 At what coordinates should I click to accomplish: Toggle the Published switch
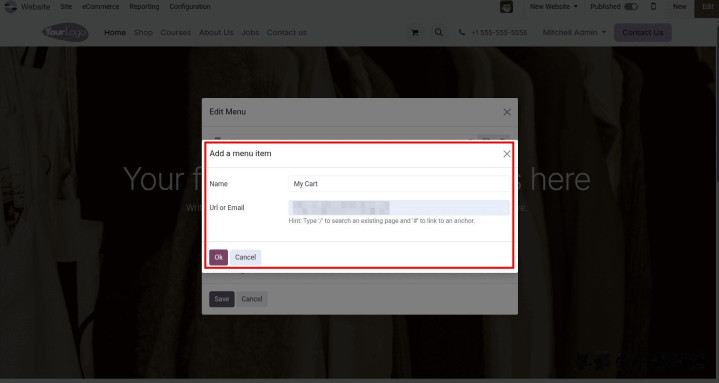[631, 7]
